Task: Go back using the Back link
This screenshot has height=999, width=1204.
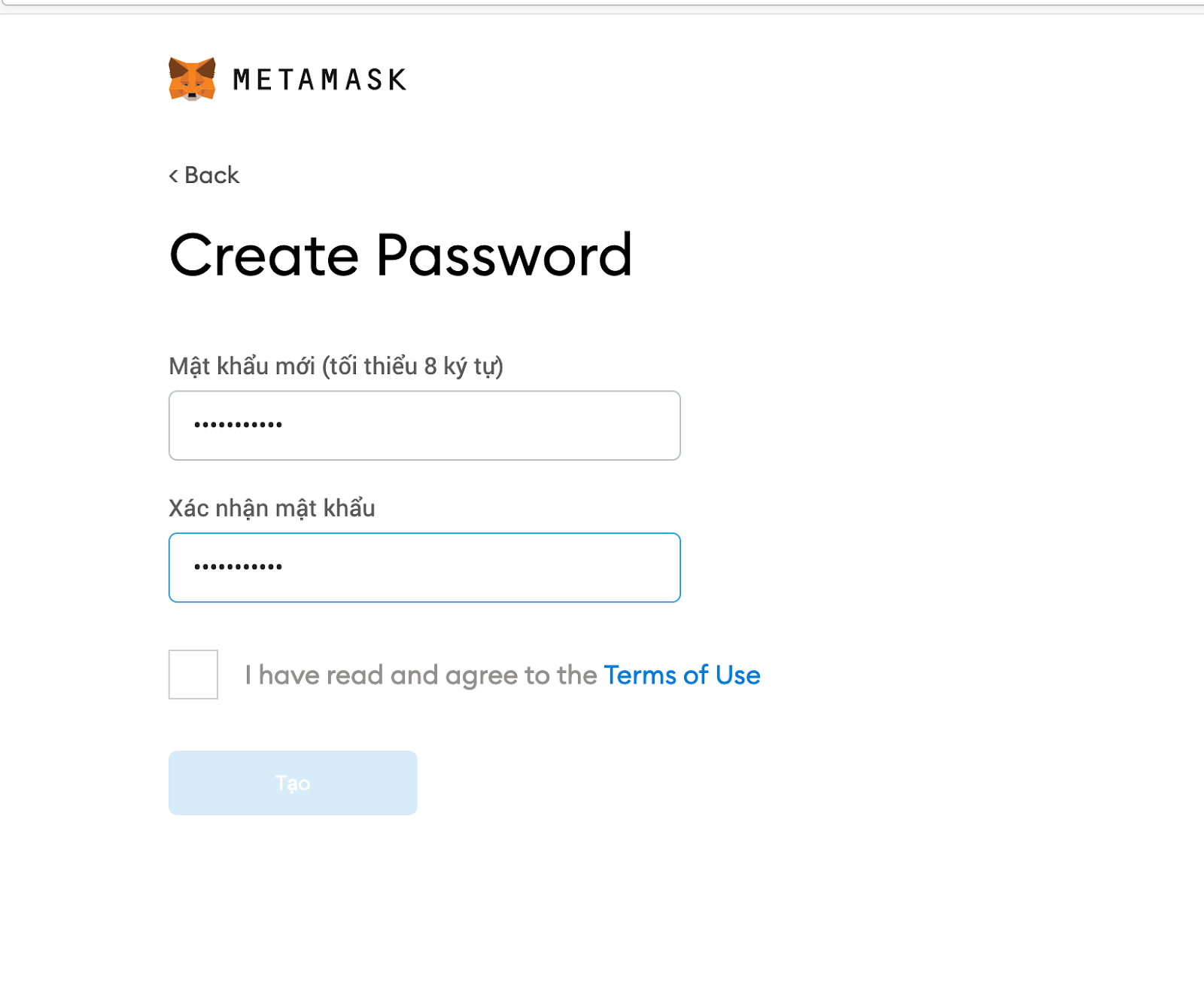Action: click(204, 175)
